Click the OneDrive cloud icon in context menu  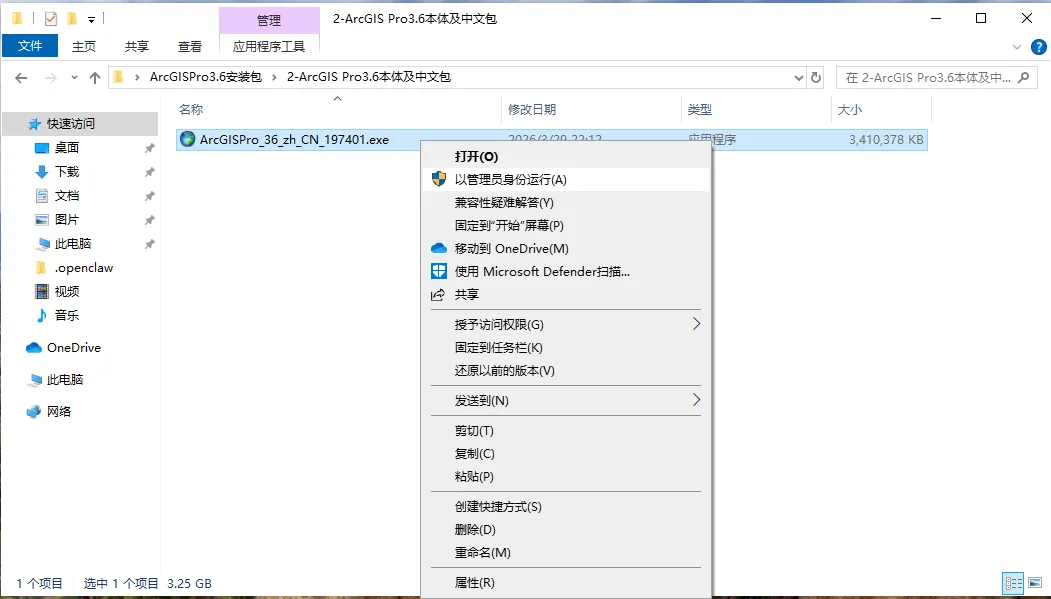pos(438,249)
